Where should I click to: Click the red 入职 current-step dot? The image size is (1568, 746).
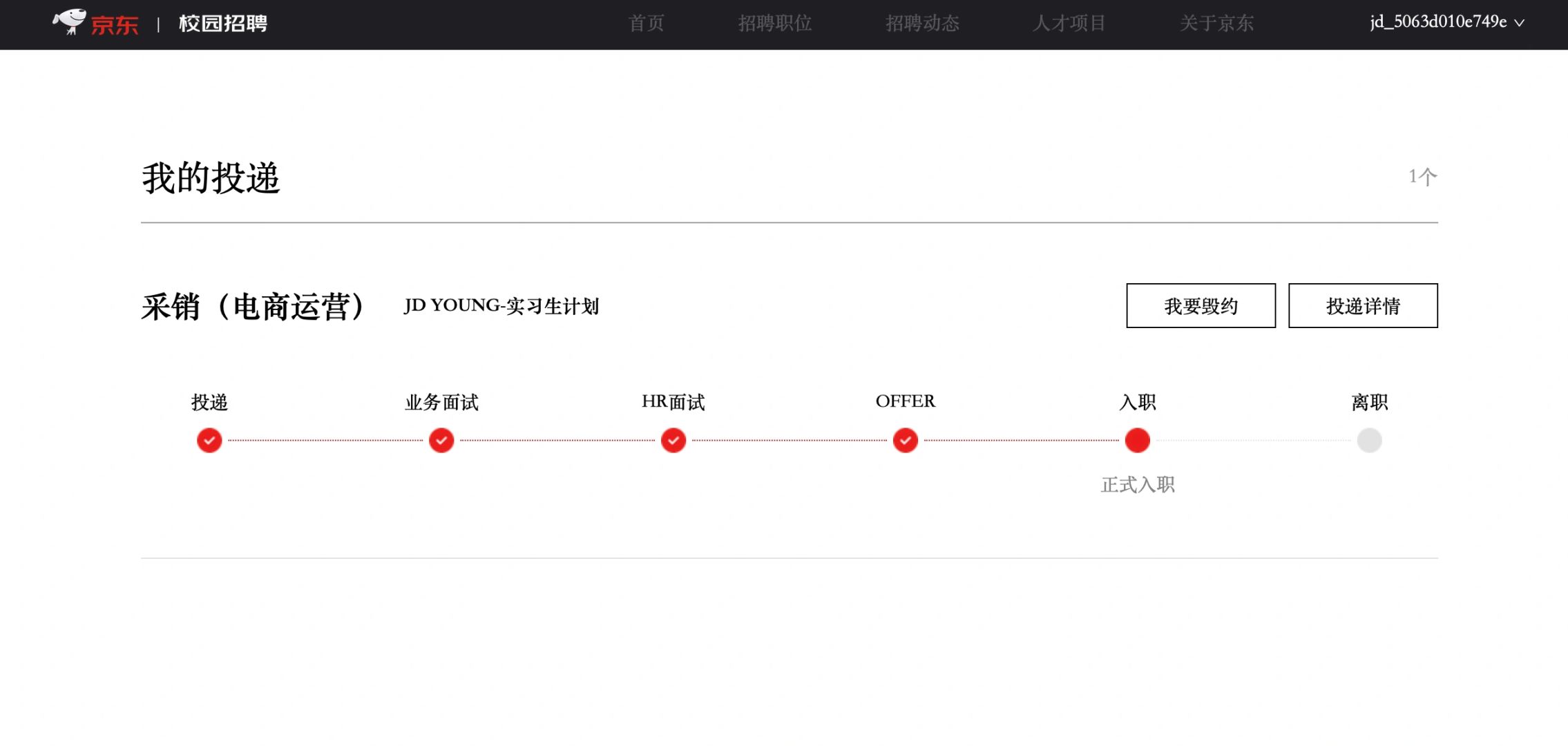[x=1138, y=440]
